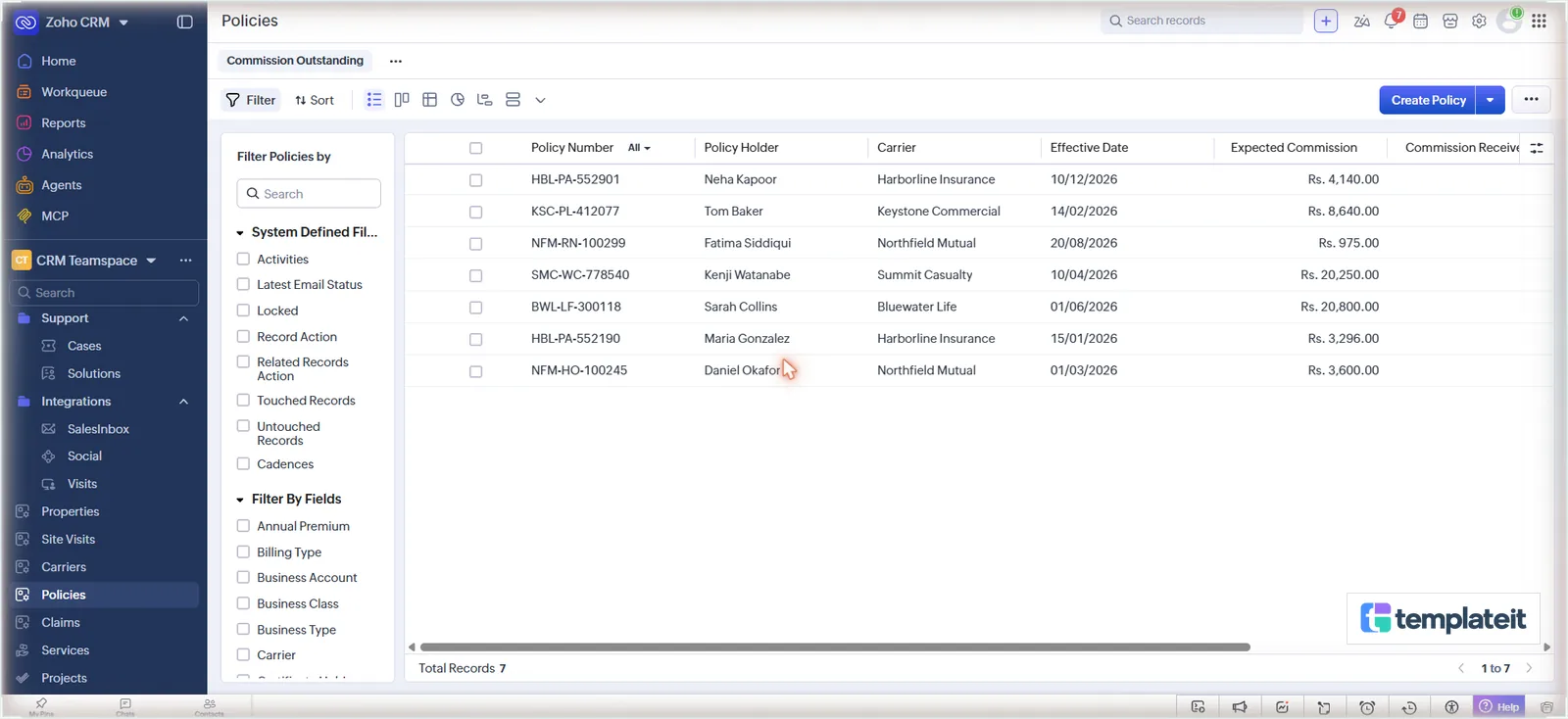Click the filter Search box under 'Filter Policies by'
The image size is (1568, 719).
click(309, 194)
